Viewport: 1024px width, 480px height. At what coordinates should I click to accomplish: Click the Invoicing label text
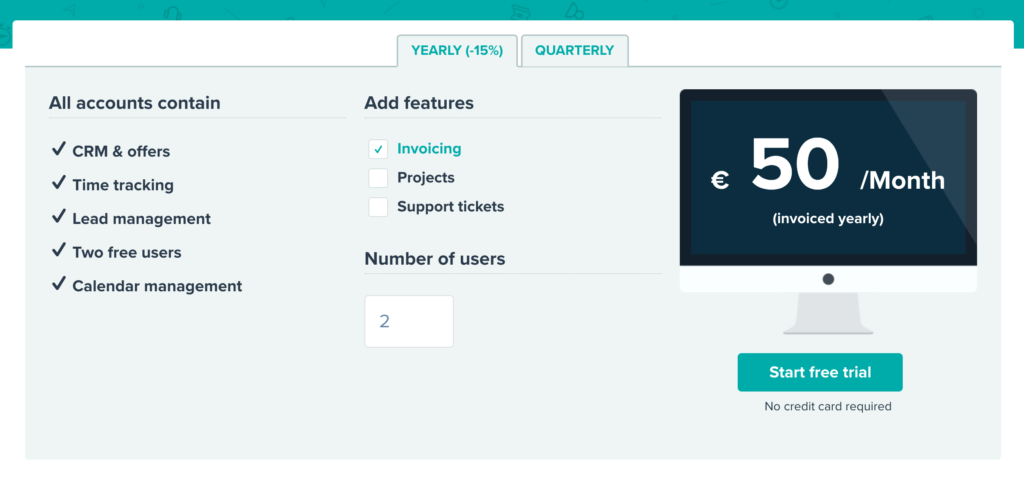click(x=429, y=148)
